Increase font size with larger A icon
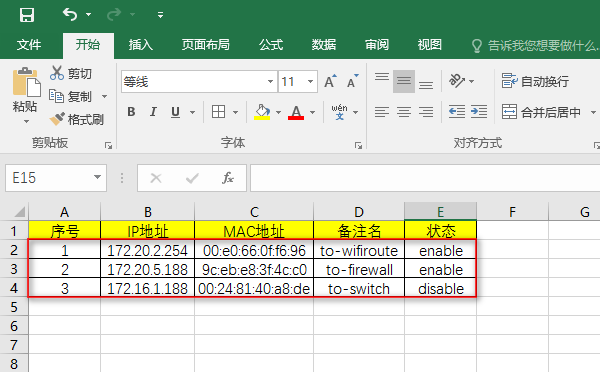The image size is (600, 372). (x=330, y=81)
